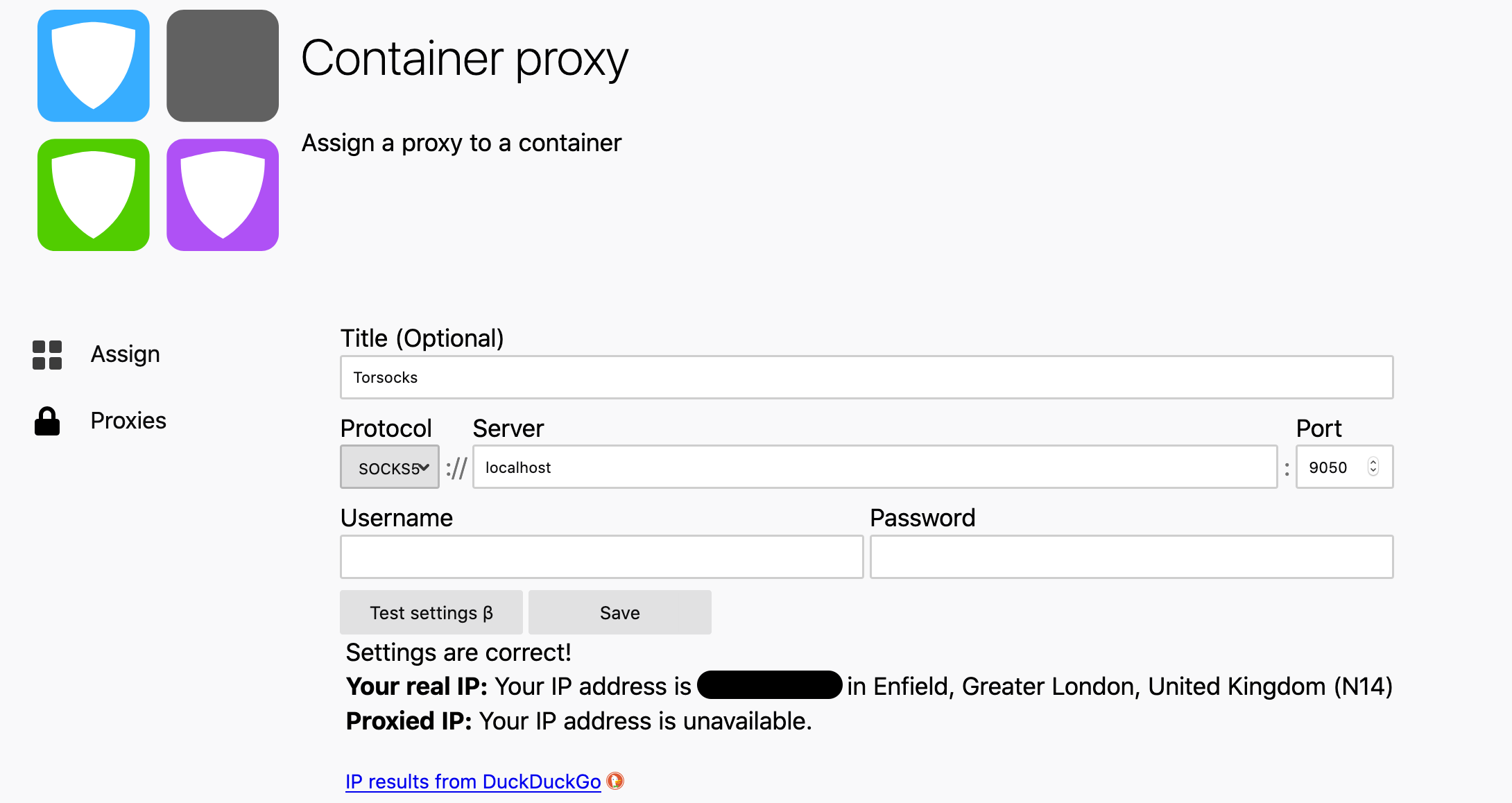Screen dimensions: 1512x803
Task: Click the Assign grid icon
Action: point(47,355)
